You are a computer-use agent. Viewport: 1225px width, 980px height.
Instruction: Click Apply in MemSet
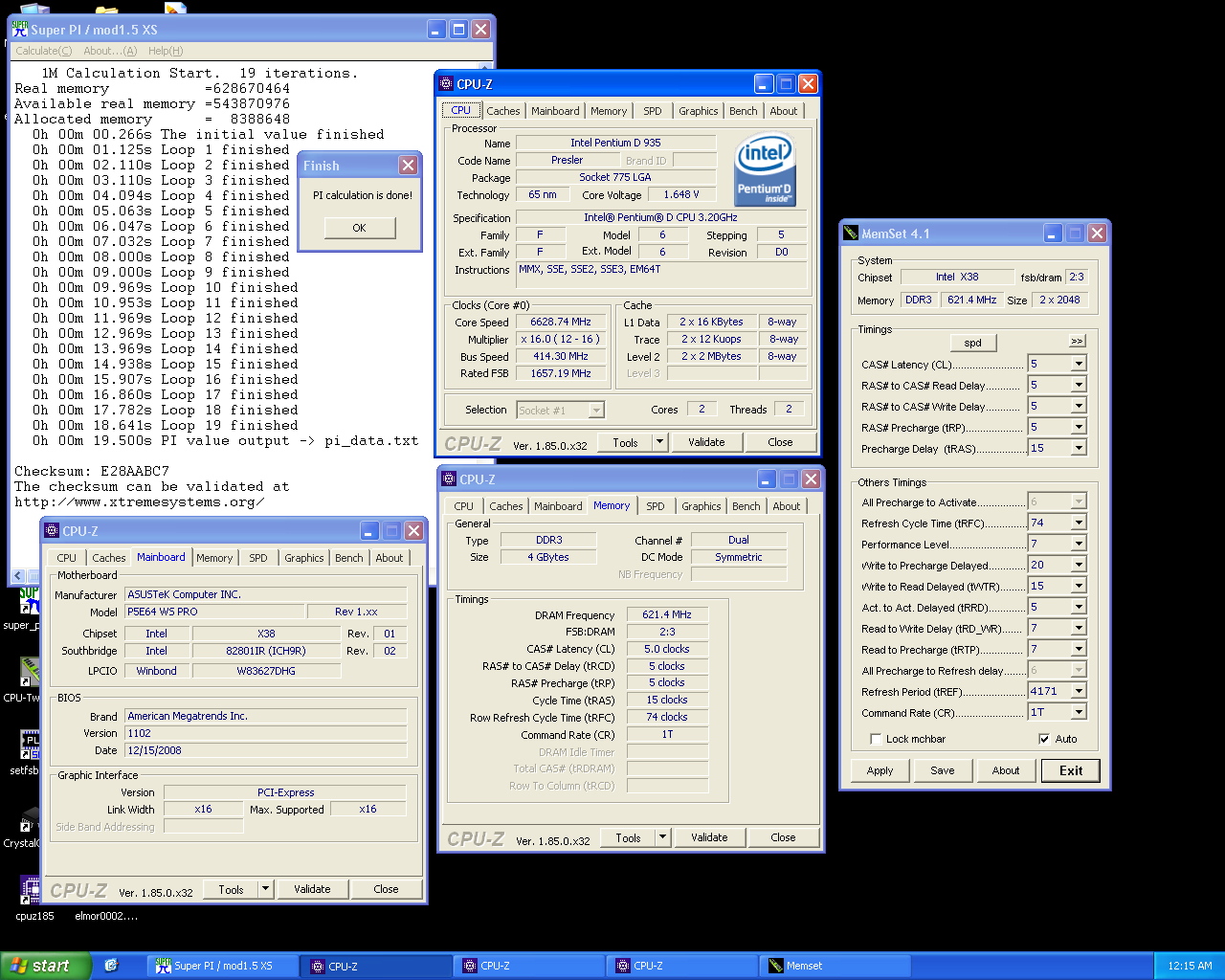(x=880, y=770)
